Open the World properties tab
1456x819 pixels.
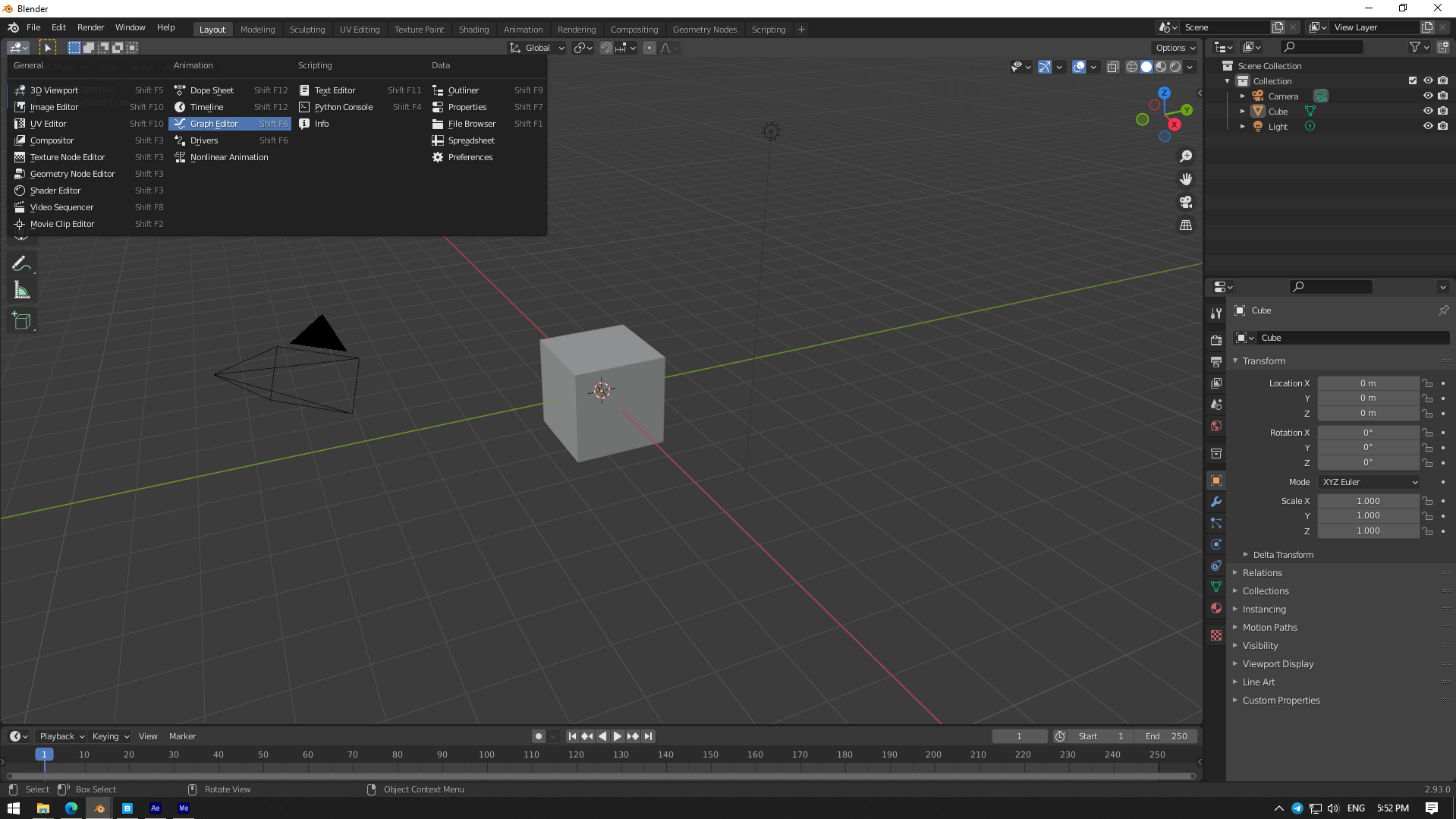tap(1216, 426)
